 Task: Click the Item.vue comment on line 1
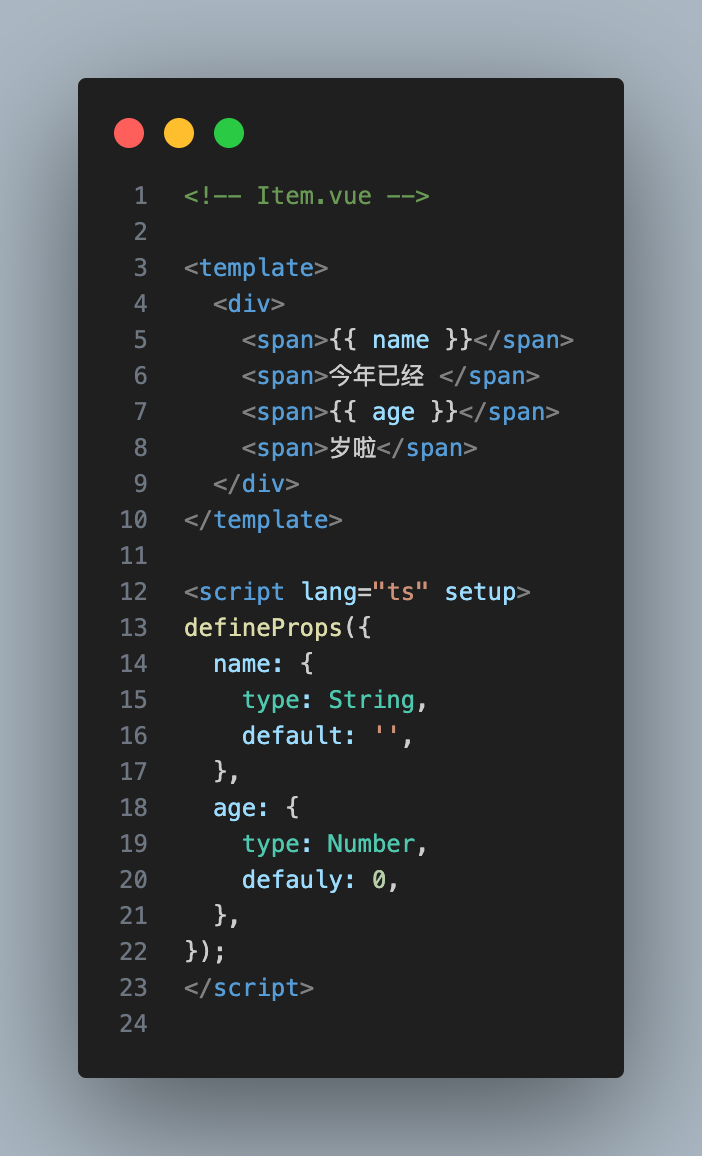click(307, 196)
